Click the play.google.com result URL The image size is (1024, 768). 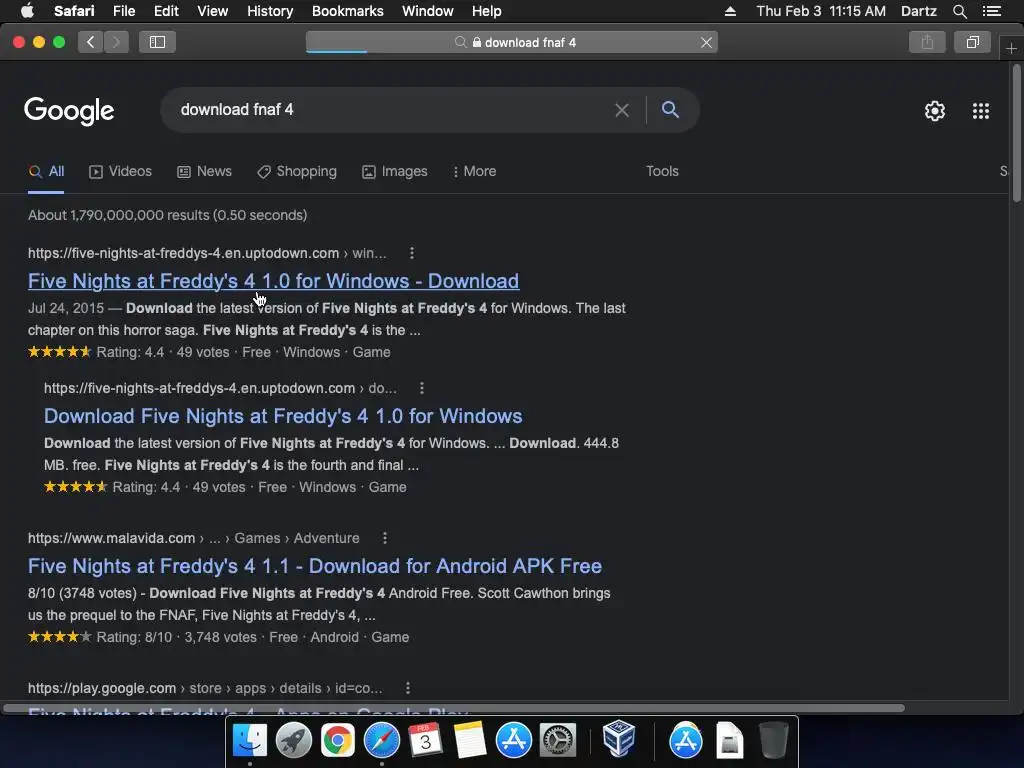pyautogui.click(x=205, y=688)
